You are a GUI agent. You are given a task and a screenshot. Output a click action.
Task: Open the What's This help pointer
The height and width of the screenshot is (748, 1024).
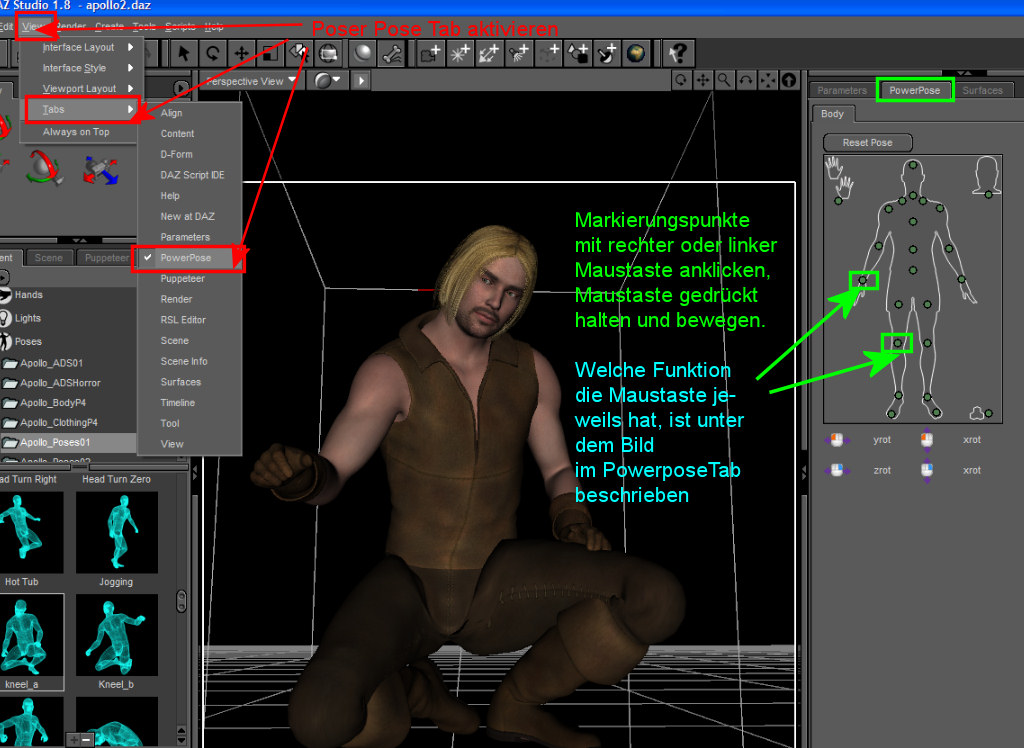click(679, 54)
